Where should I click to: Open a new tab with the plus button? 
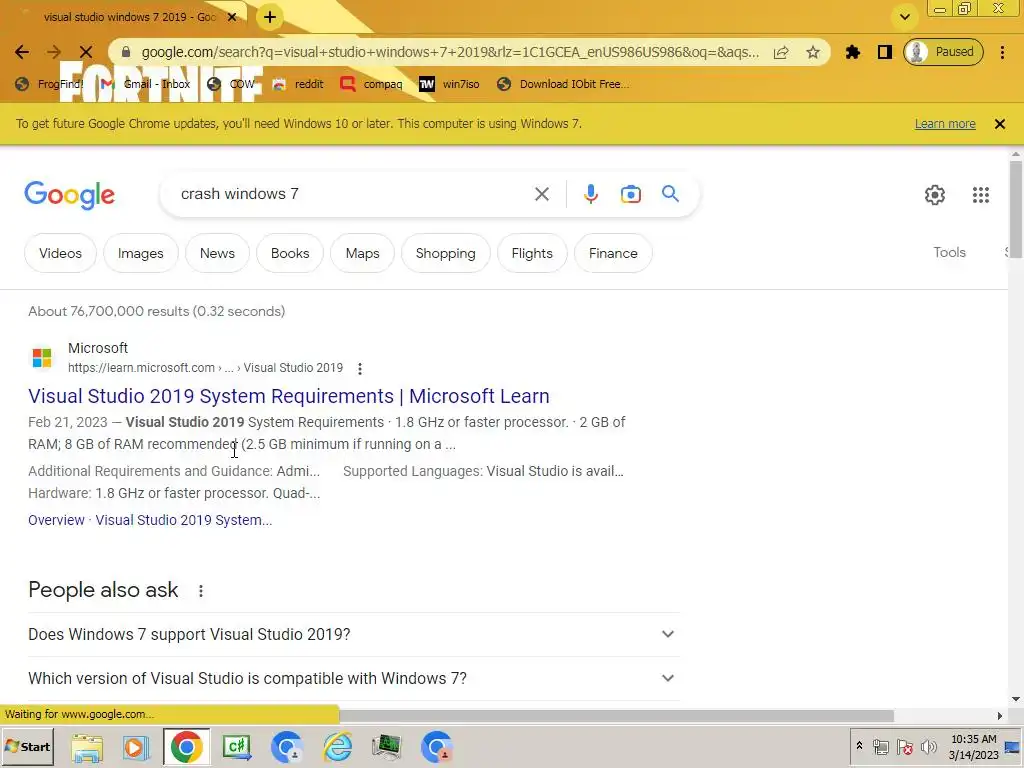click(270, 17)
